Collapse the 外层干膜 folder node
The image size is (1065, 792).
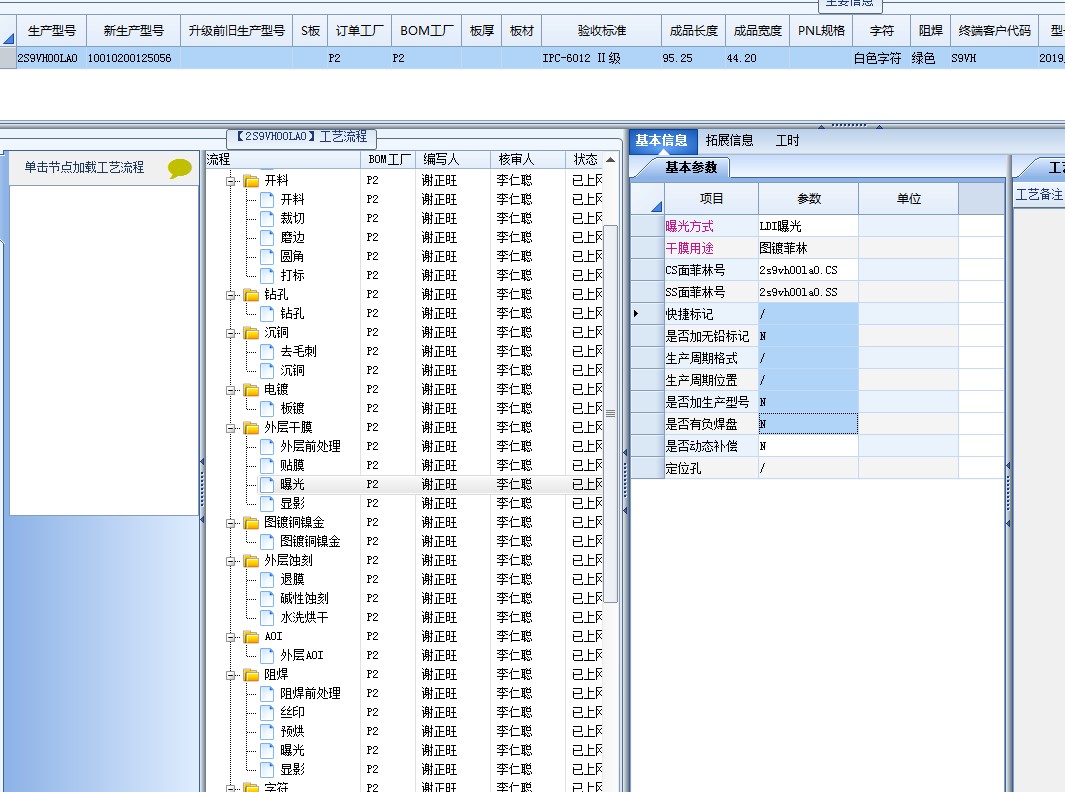point(231,428)
